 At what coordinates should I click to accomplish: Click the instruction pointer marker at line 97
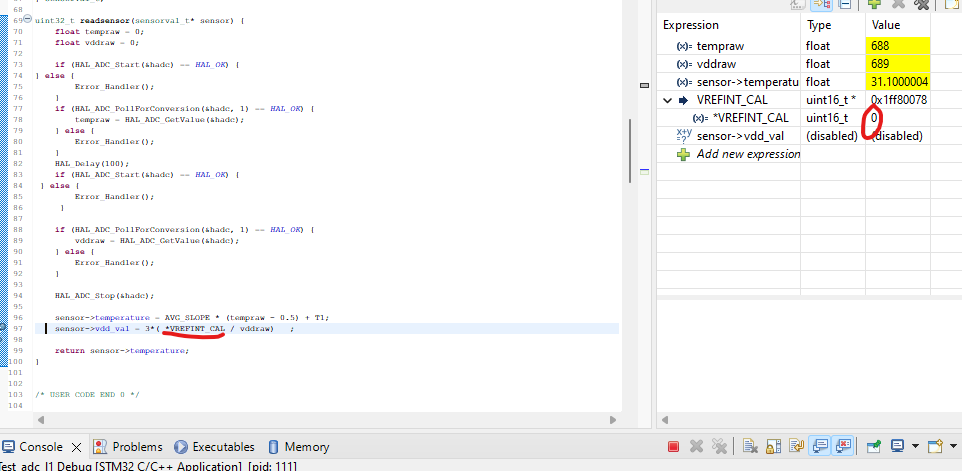[x=3, y=328]
